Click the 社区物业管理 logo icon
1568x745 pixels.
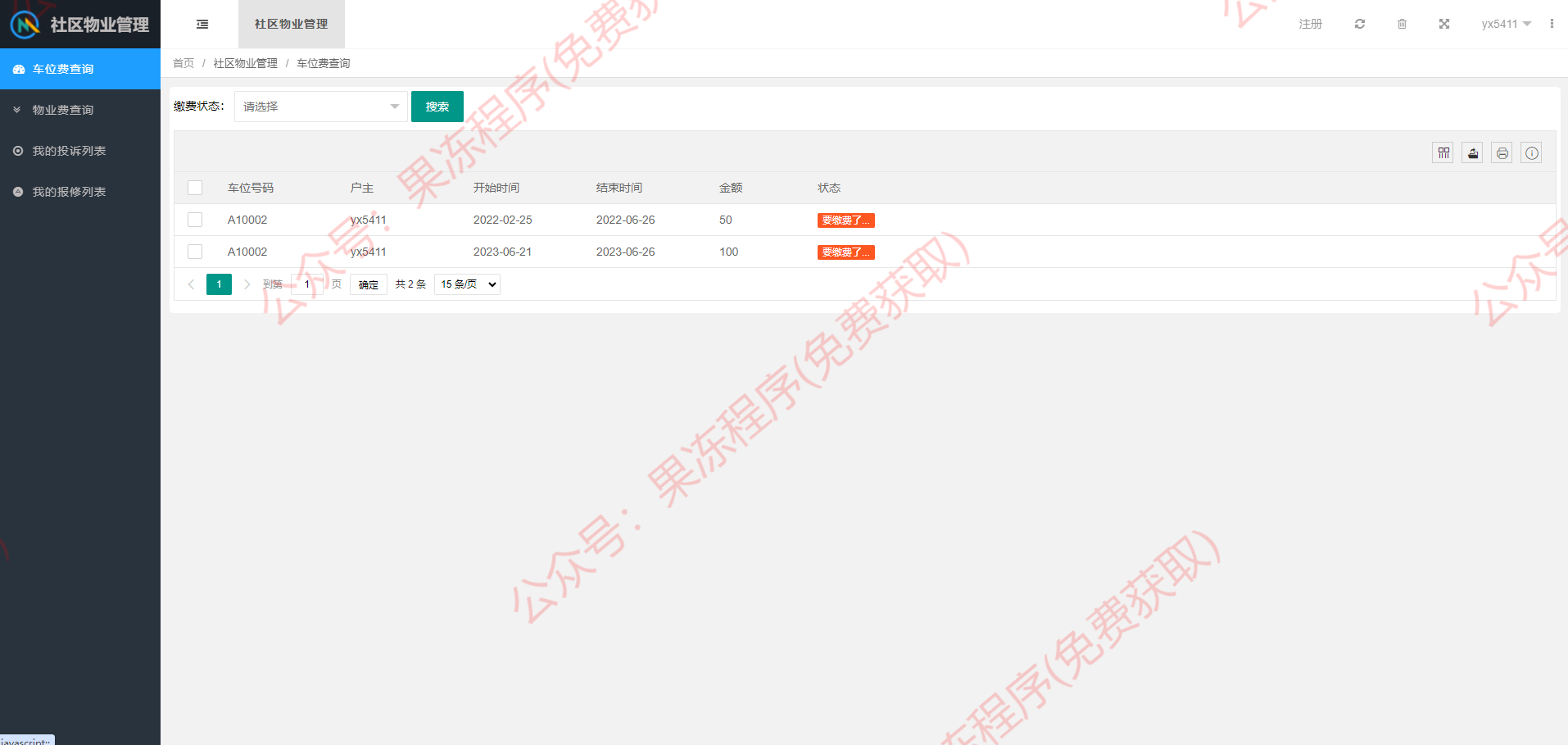point(25,25)
